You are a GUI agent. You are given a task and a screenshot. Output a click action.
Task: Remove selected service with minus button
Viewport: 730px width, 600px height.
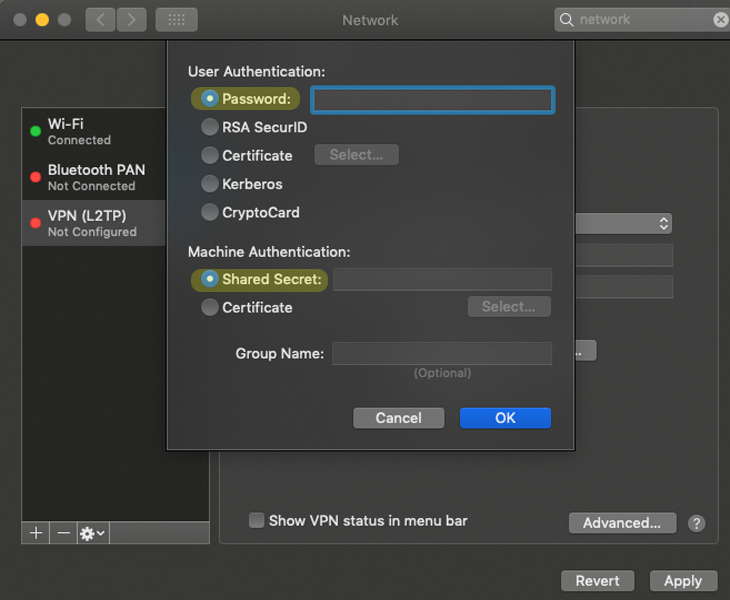pyautogui.click(x=63, y=533)
